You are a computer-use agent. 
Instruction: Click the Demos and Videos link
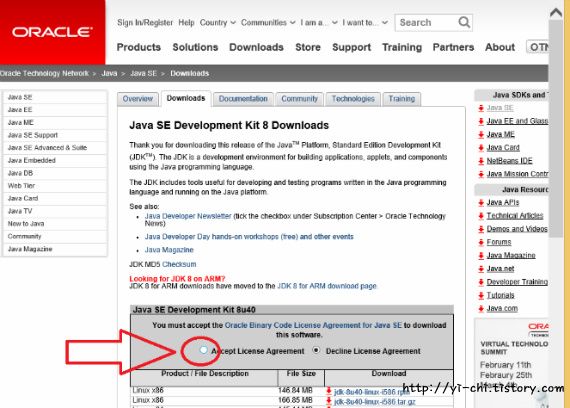517,229
